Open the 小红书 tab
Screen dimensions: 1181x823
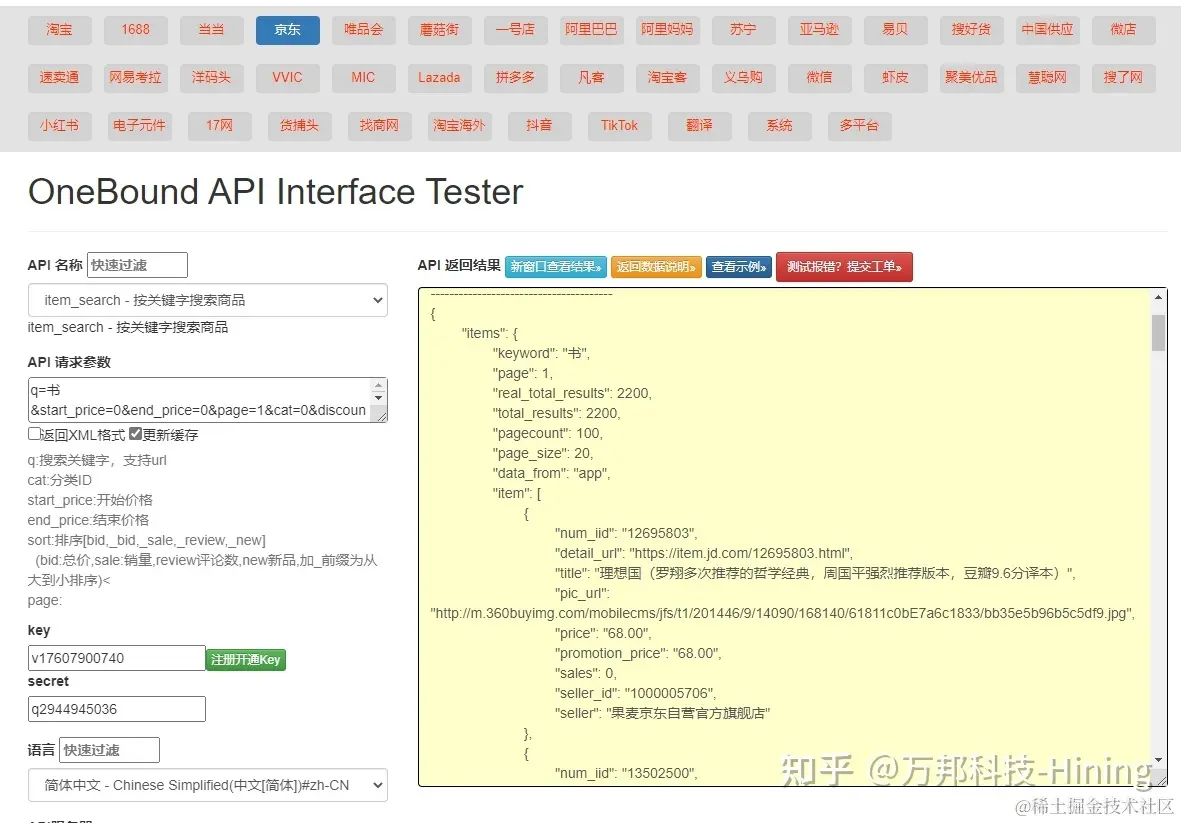point(60,126)
